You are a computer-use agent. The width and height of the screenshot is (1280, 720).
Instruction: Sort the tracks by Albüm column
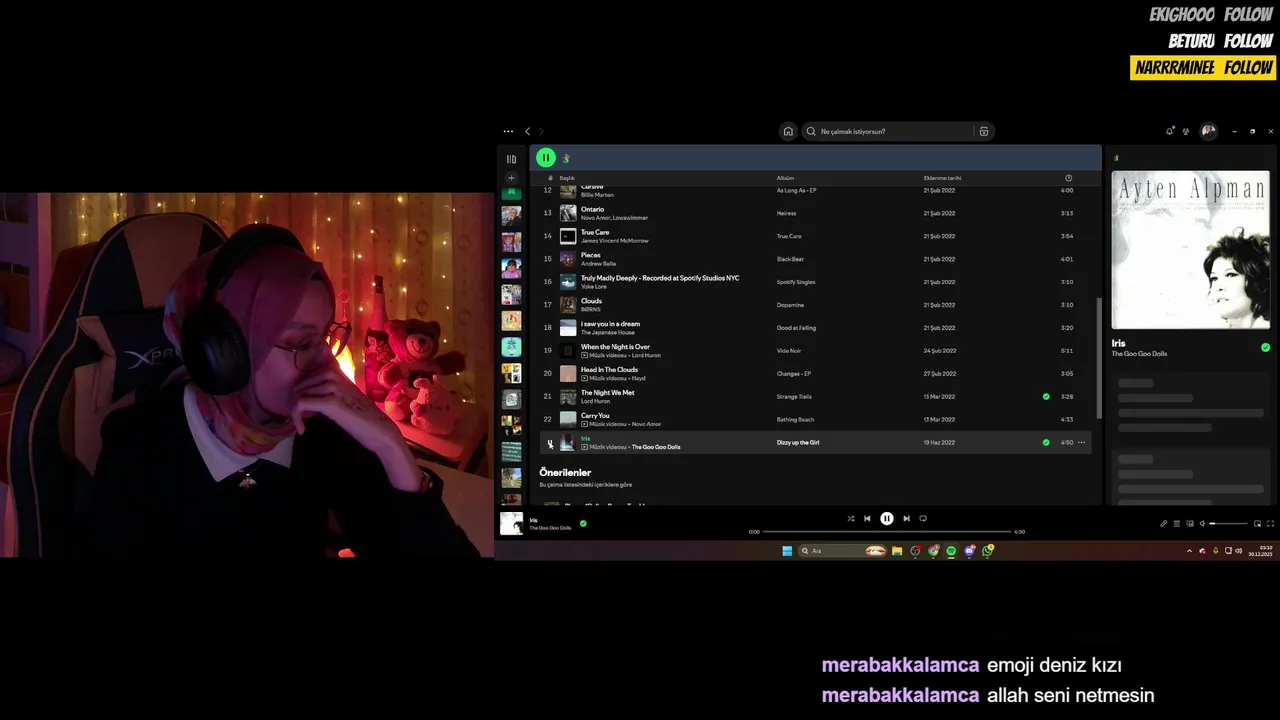coord(785,178)
